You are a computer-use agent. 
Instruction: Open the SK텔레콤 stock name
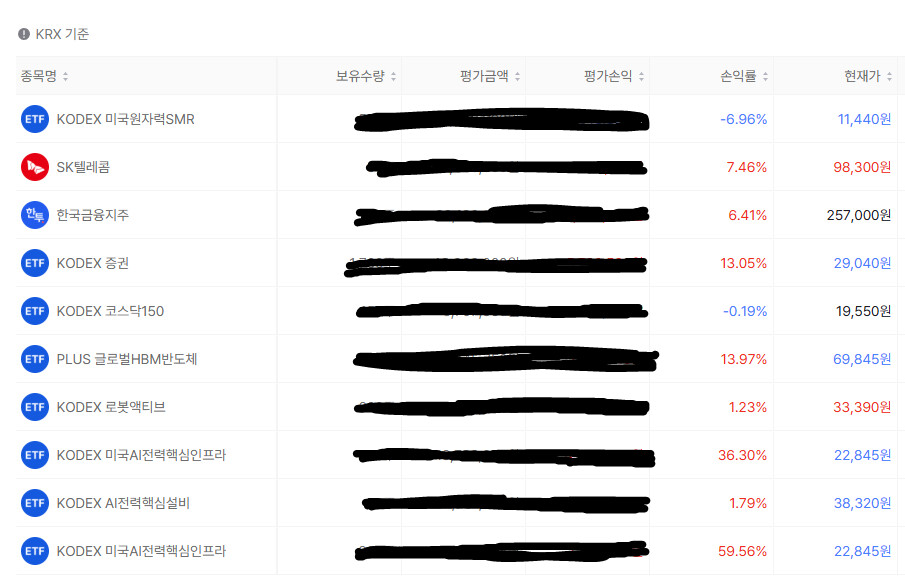pyautogui.click(x=83, y=167)
